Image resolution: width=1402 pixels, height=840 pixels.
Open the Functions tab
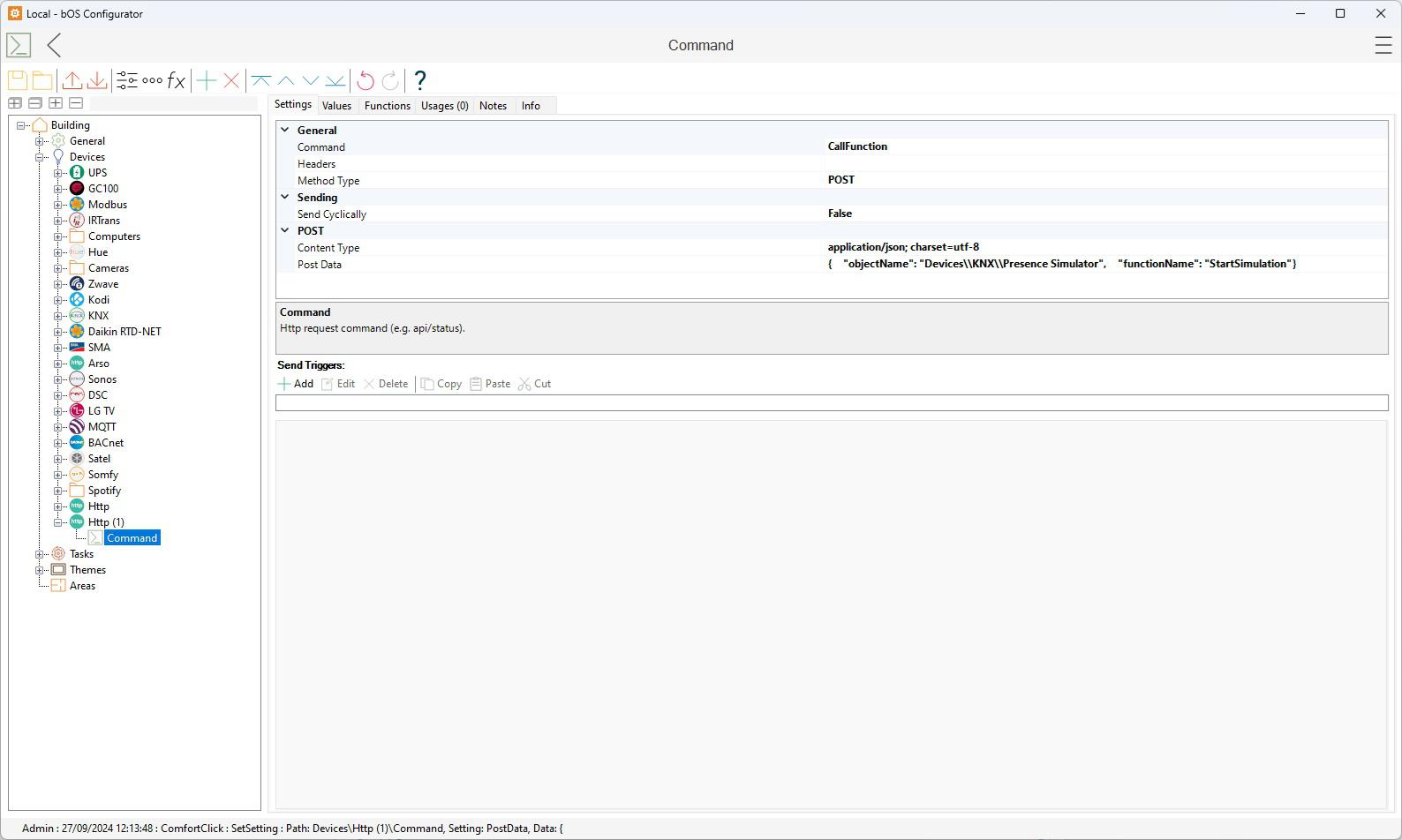tap(388, 106)
